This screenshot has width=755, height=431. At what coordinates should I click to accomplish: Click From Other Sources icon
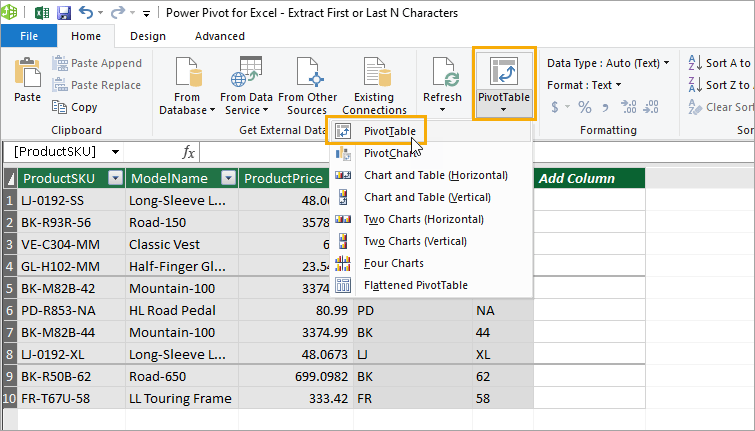point(308,71)
